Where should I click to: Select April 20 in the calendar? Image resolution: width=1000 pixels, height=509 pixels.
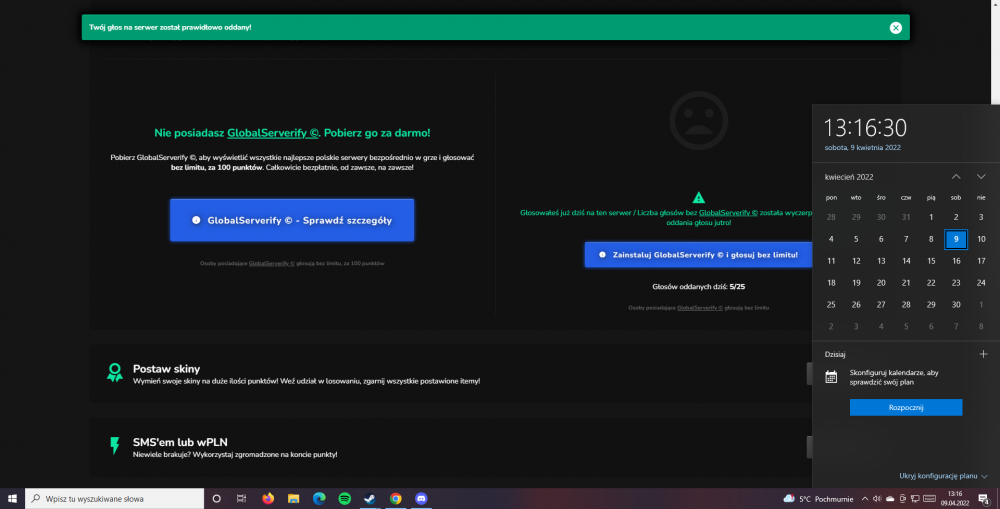(881, 283)
